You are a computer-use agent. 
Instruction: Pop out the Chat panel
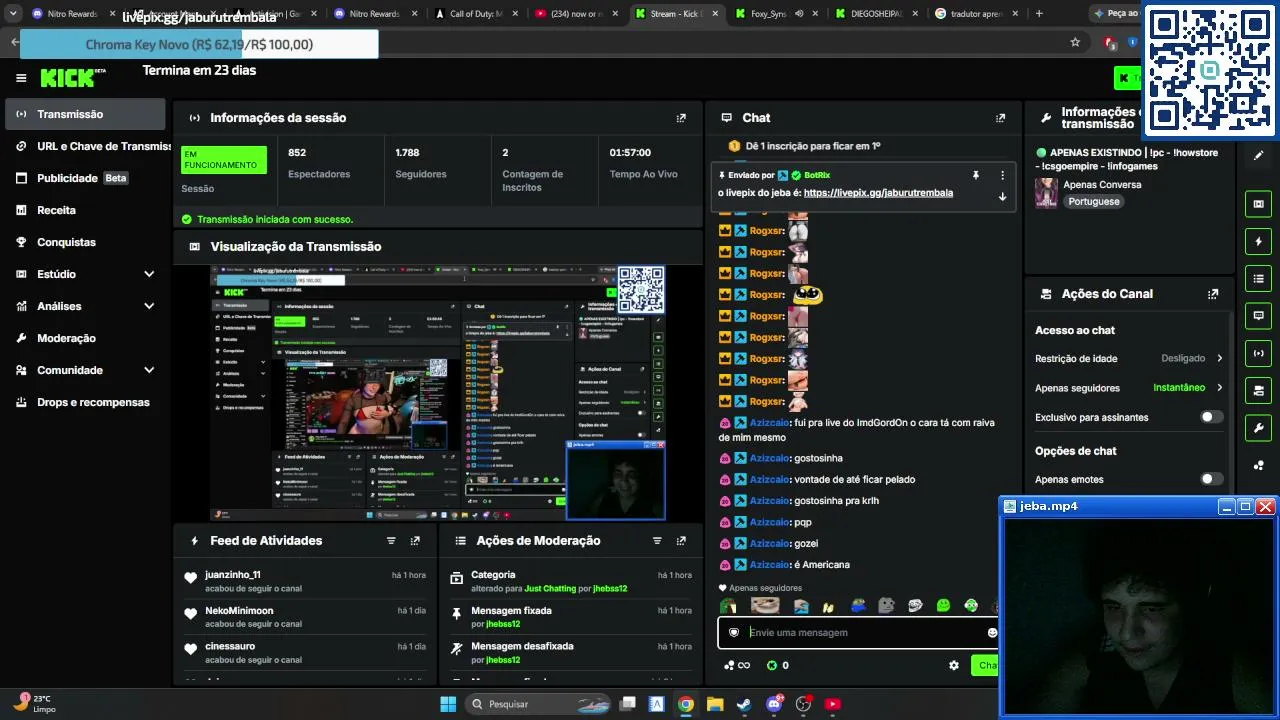1000,118
